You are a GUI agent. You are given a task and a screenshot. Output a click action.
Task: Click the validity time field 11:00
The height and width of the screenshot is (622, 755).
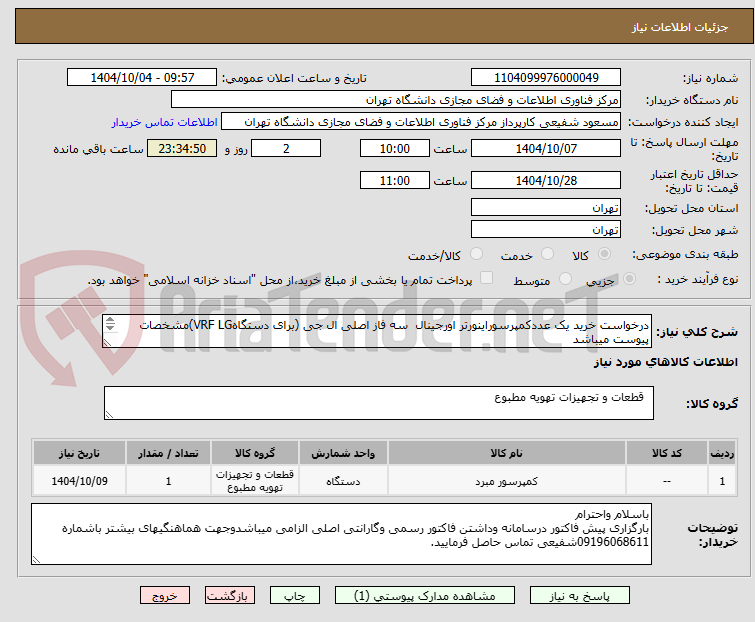coord(394,181)
